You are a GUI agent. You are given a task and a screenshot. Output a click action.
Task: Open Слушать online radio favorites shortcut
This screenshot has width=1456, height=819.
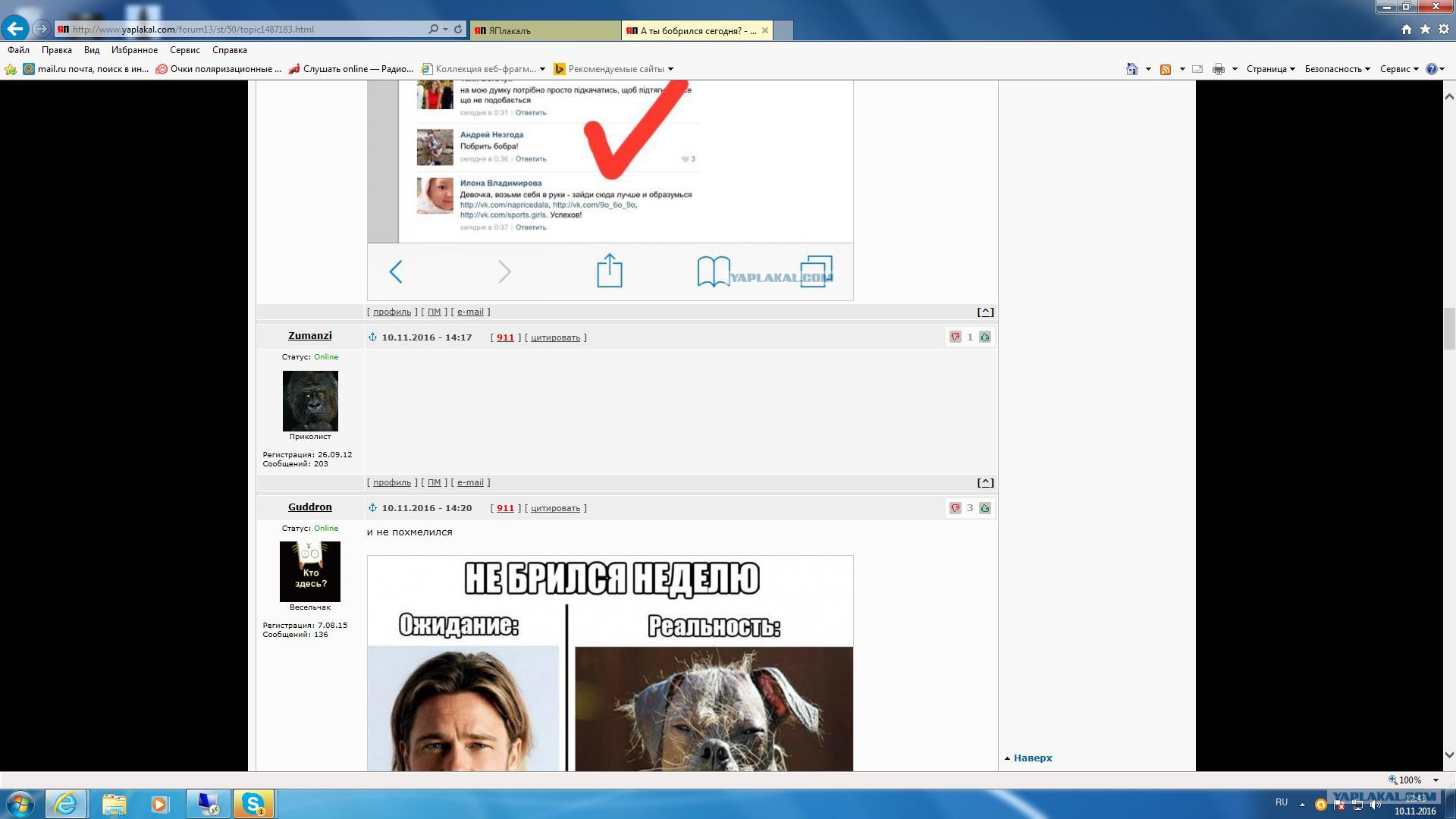point(350,69)
